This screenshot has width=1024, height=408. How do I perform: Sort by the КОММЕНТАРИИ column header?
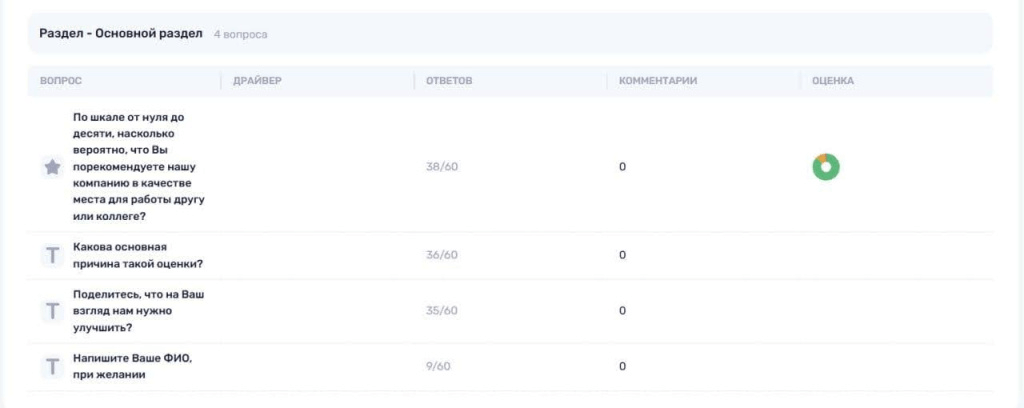(x=658, y=81)
